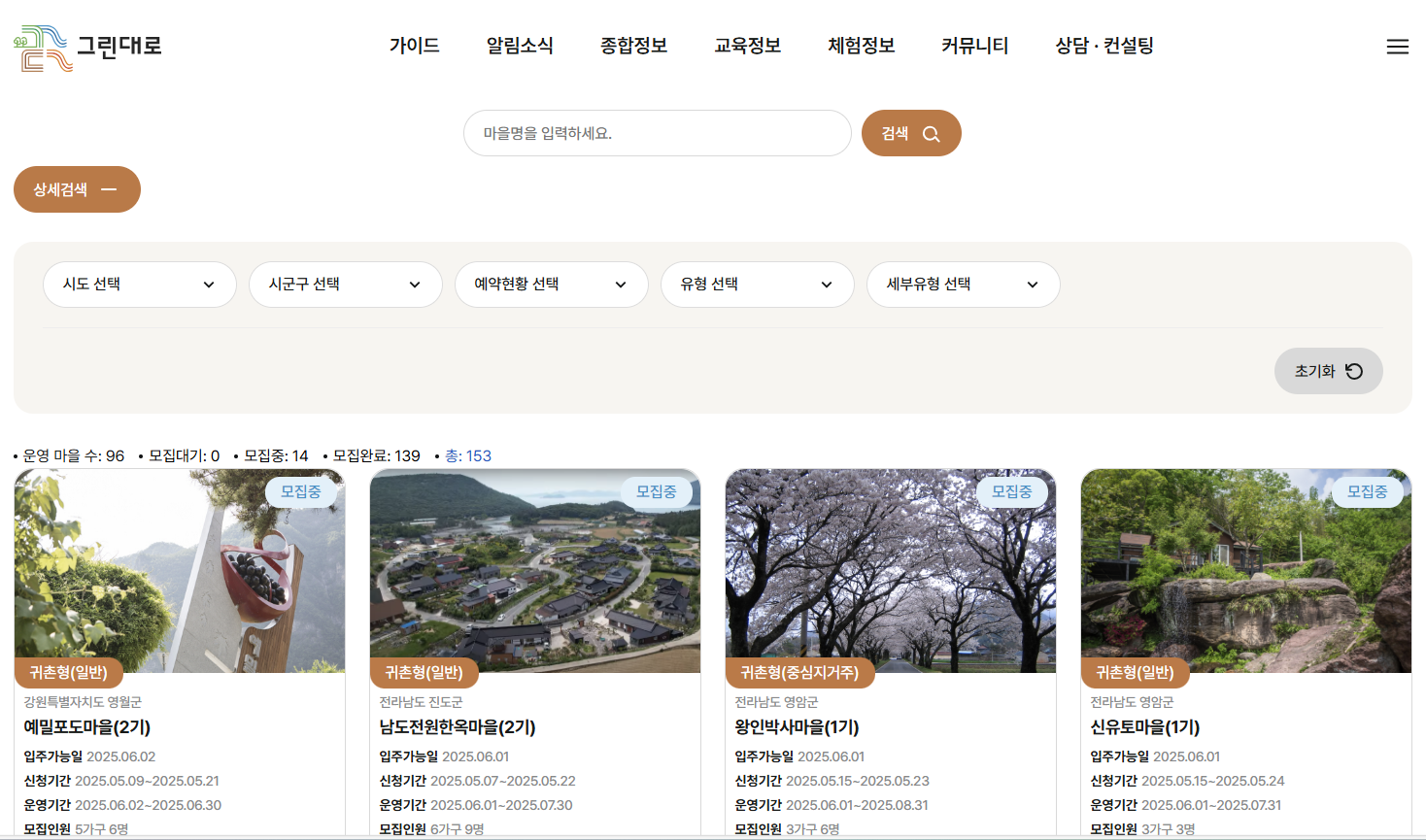The image size is (1426, 840).
Task: Open the 시군구 선택 dropdown
Action: click(345, 284)
